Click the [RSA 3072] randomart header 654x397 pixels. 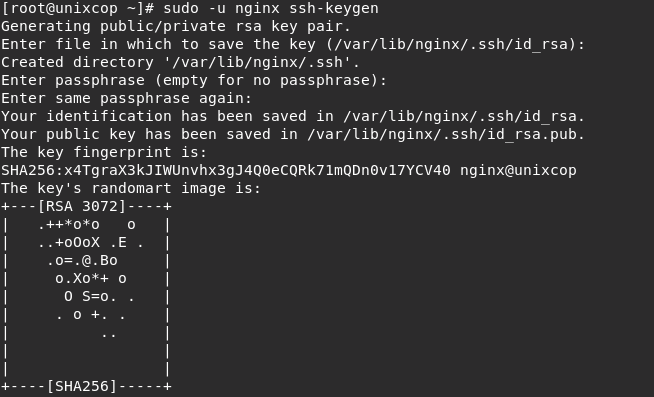tap(82, 206)
